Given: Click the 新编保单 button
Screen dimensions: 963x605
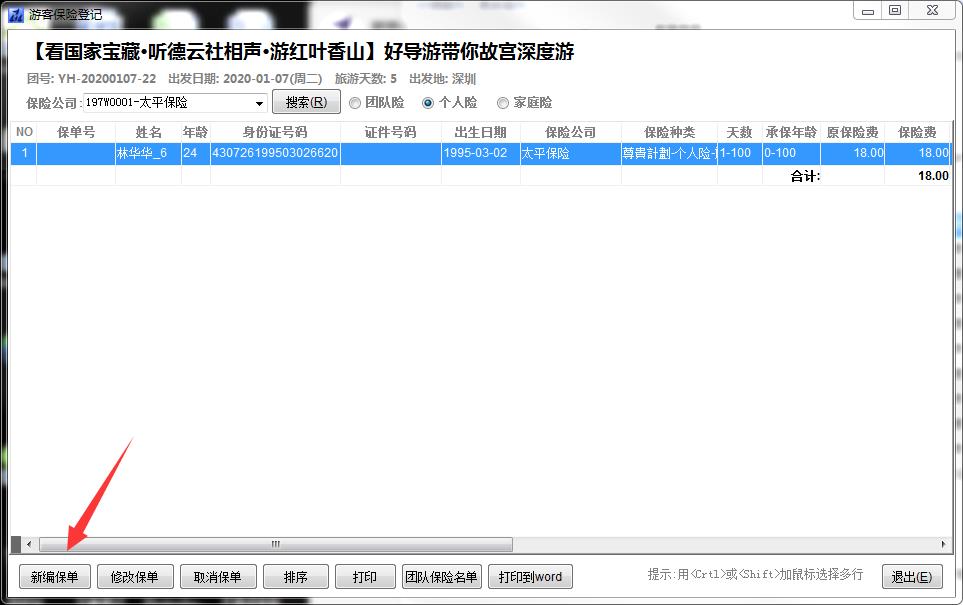Looking at the screenshot, I should 55,577.
